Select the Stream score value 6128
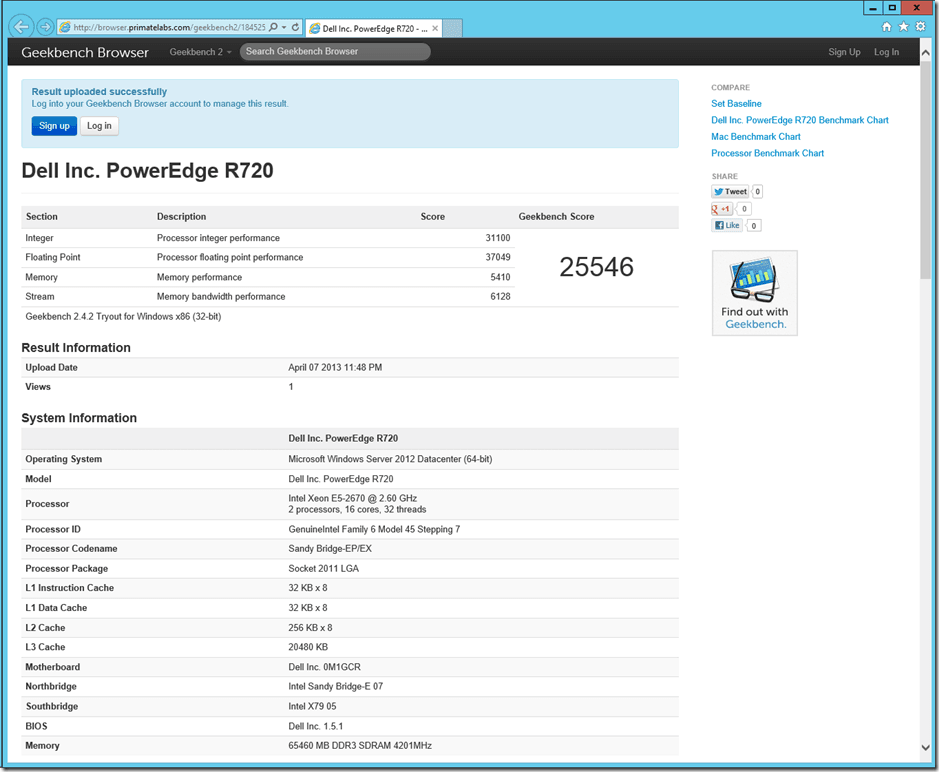Image resolution: width=939 pixels, height=772 pixels. 500,296
